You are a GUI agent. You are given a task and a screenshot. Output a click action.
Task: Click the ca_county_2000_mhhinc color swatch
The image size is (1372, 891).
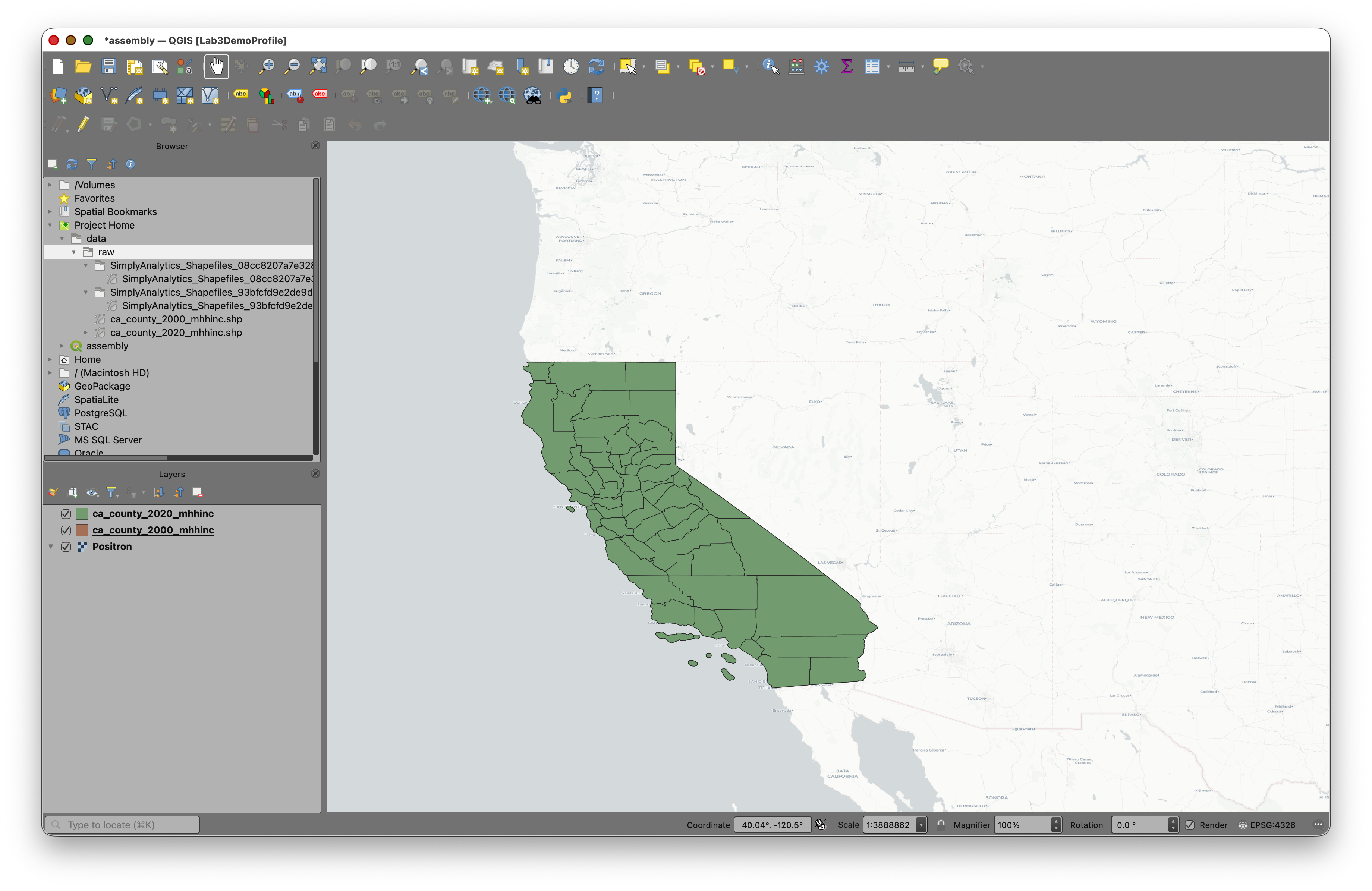click(82, 530)
